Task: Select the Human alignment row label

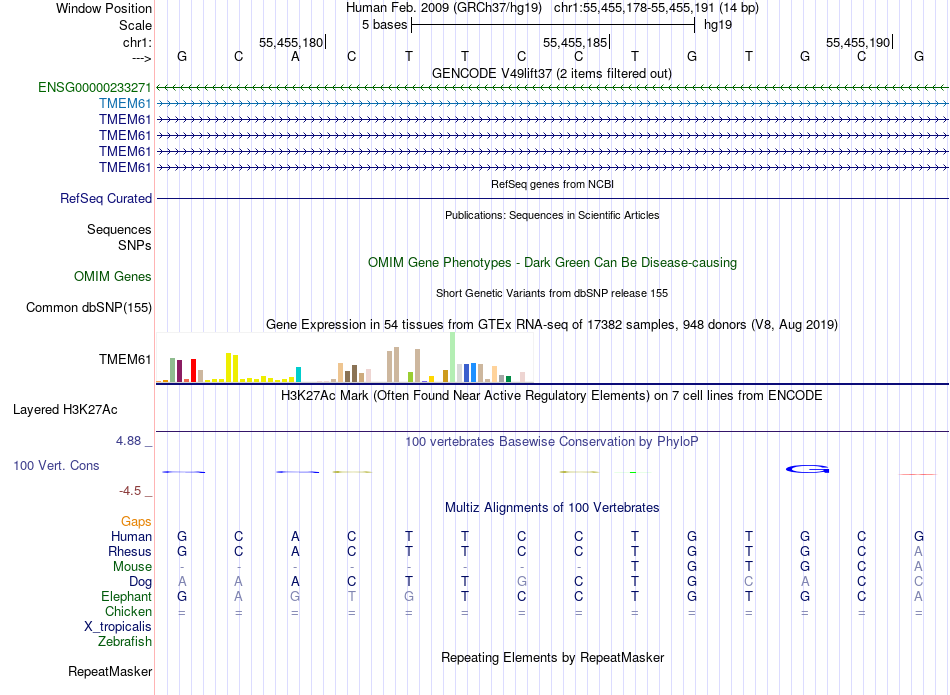Action: (x=131, y=537)
